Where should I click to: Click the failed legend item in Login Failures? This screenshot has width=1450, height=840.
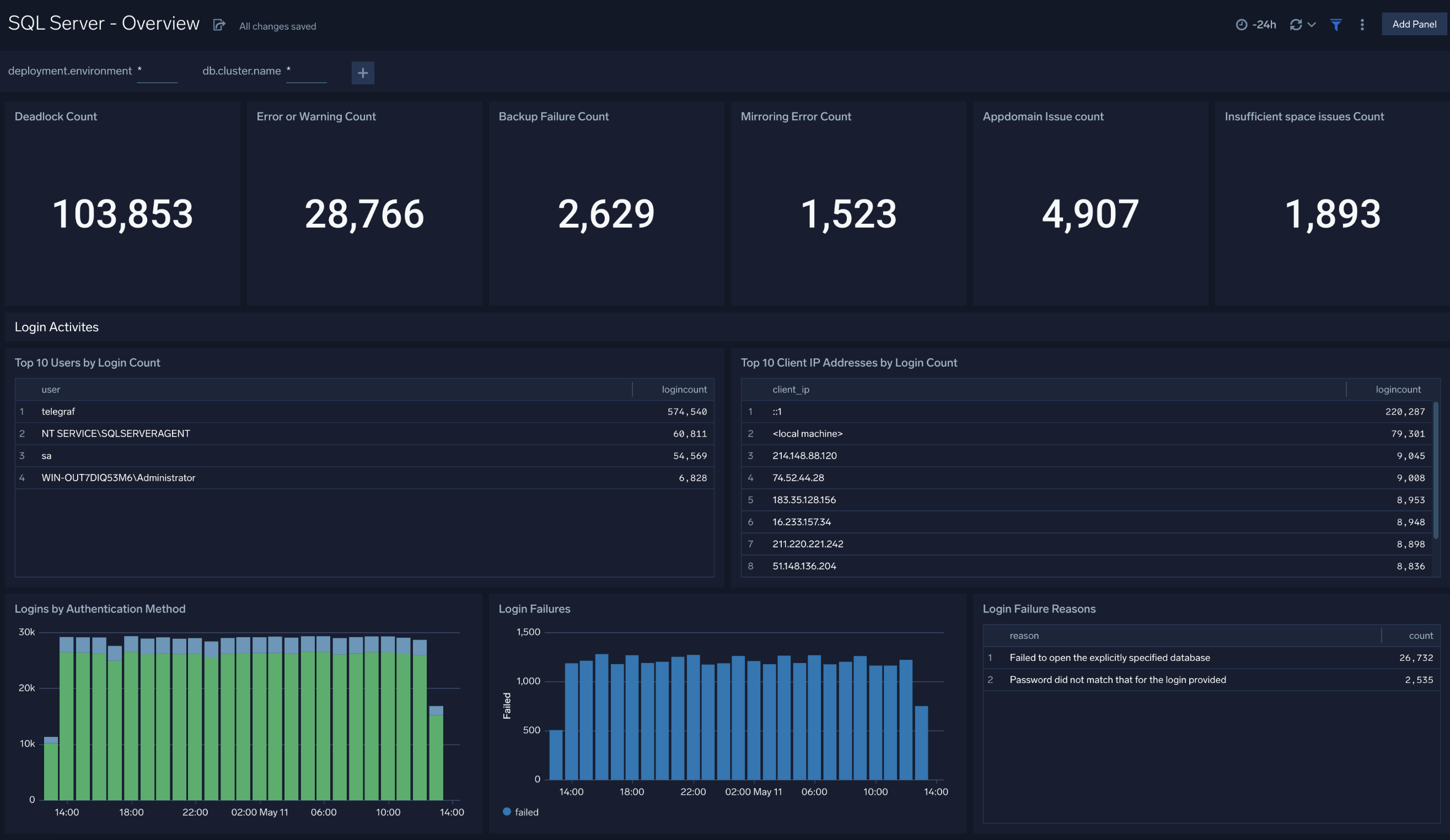pyautogui.click(x=521, y=812)
